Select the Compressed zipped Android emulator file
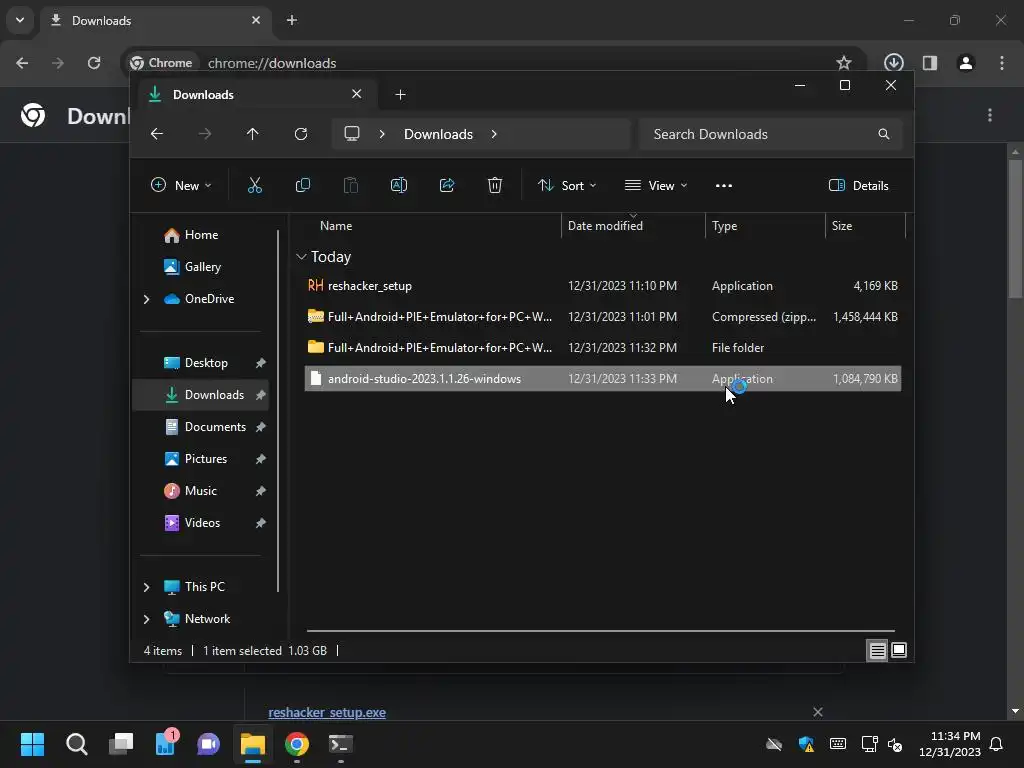 [x=603, y=317]
